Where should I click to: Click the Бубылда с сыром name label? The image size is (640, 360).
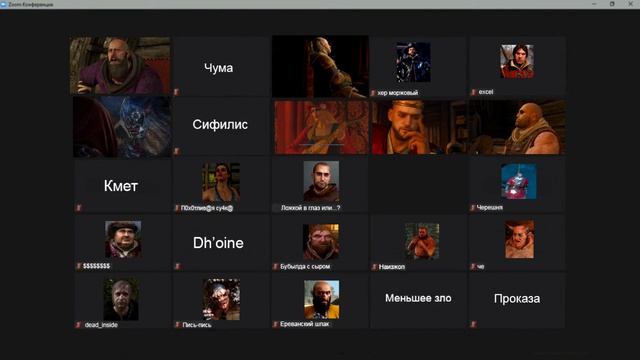click(305, 267)
